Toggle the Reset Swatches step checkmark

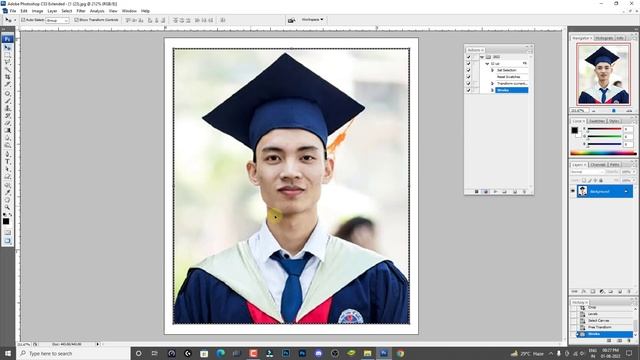click(x=468, y=77)
